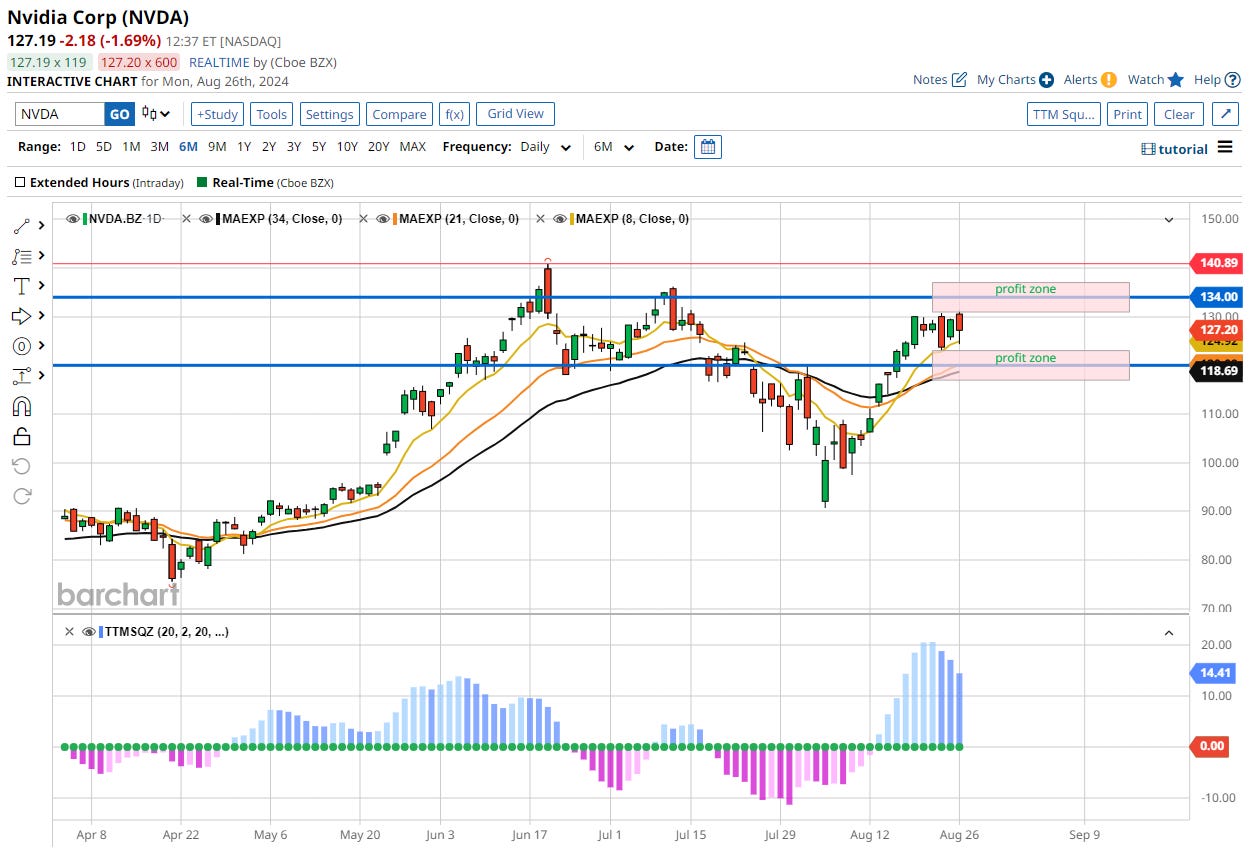Image resolution: width=1252 pixels, height=864 pixels.
Task: Toggle visibility of NVDA.BZ price series
Action: 73,219
